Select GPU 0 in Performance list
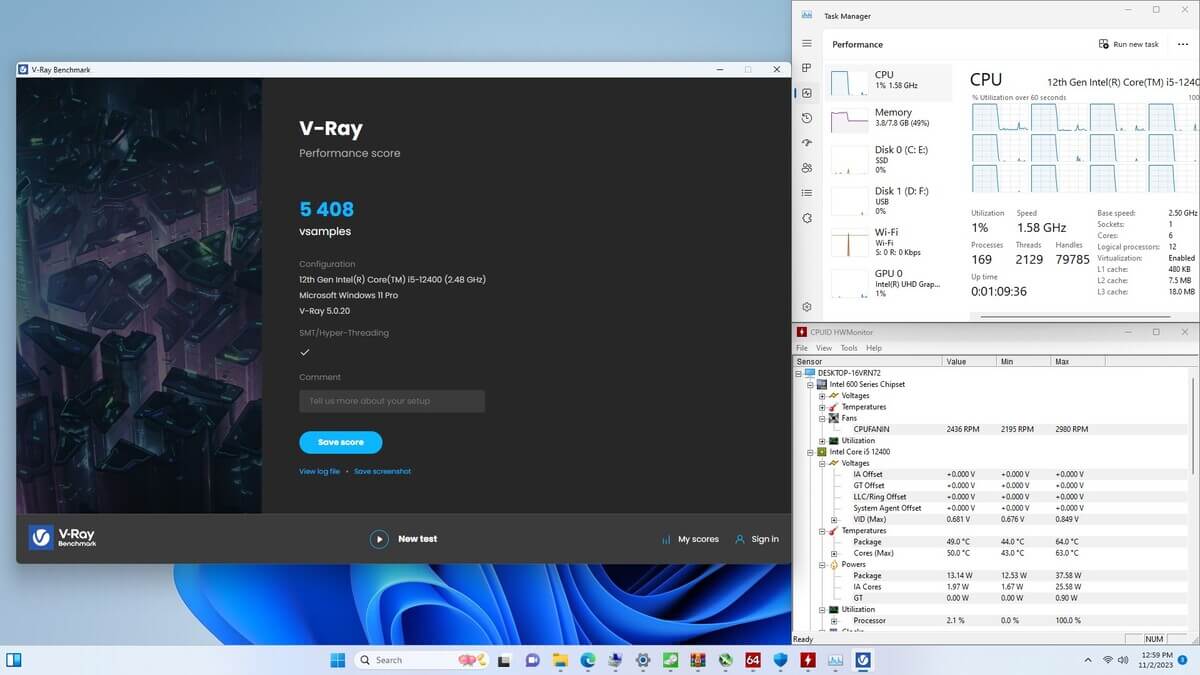 (888, 282)
